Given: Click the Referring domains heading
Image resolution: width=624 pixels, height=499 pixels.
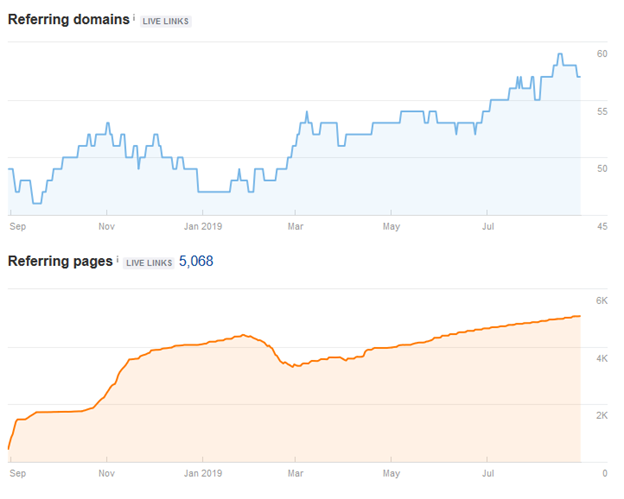Looking at the screenshot, I should click(x=69, y=19).
